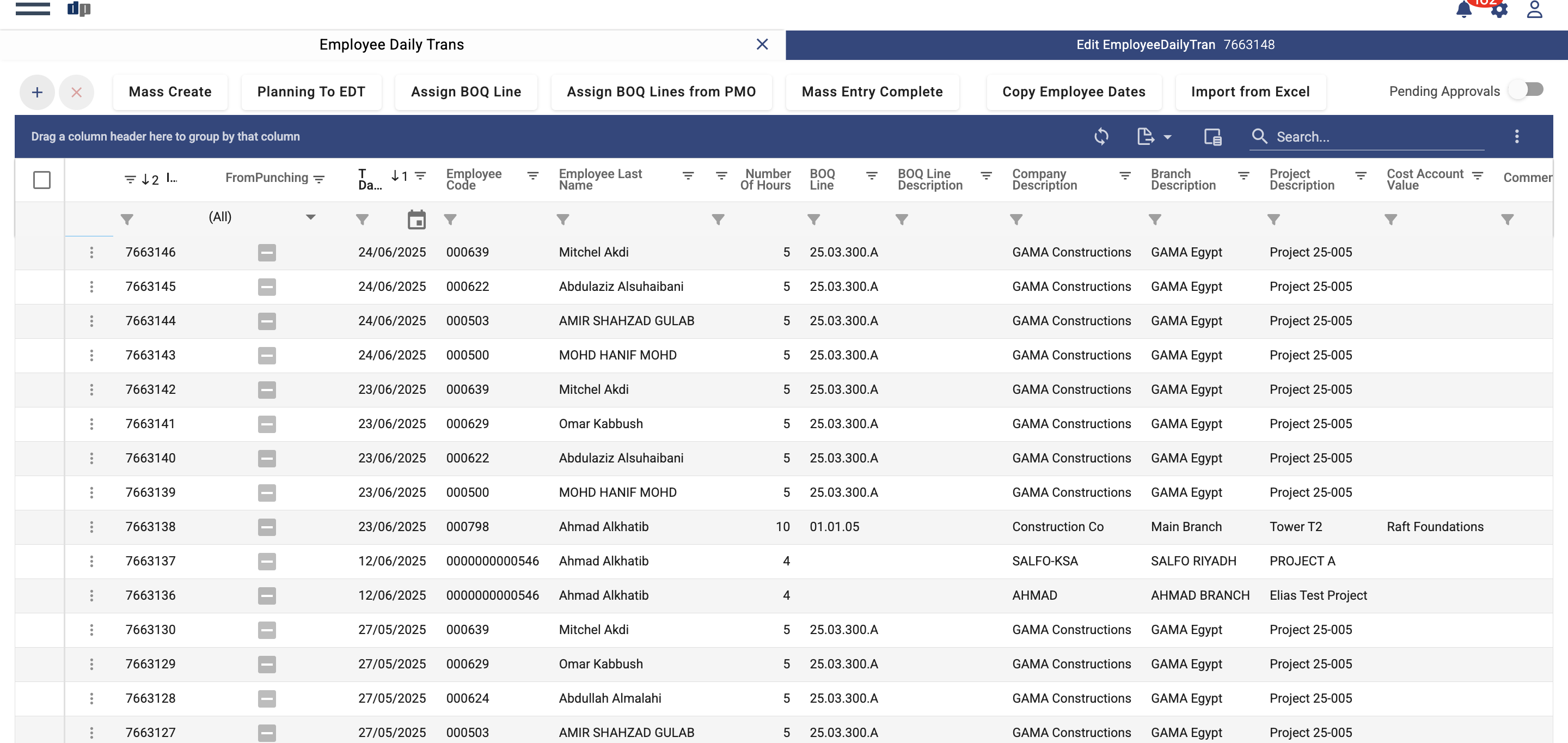The width and height of the screenshot is (1568, 743).
Task: Open the column chooser icon
Action: (x=1212, y=136)
